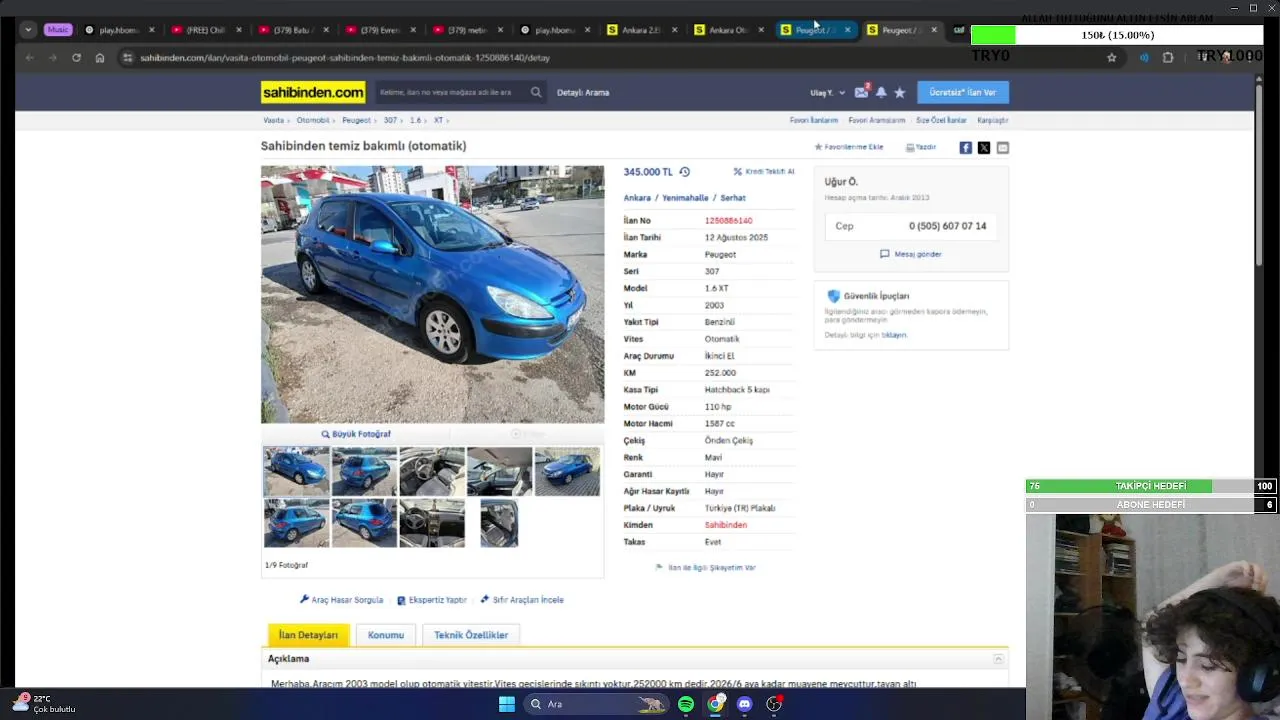This screenshot has height=720, width=1280.
Task: Open the Karşılaştır link
Action: pyautogui.click(x=993, y=120)
